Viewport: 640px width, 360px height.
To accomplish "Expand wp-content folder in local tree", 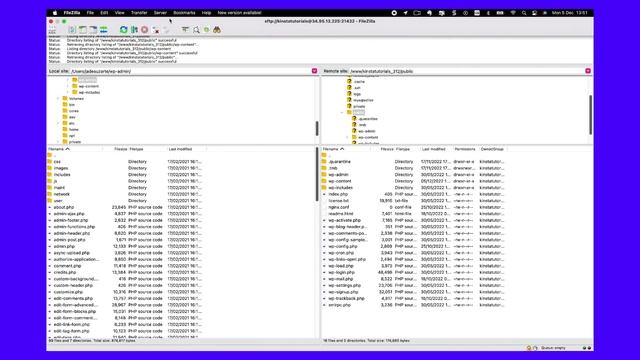I will [68, 86].
